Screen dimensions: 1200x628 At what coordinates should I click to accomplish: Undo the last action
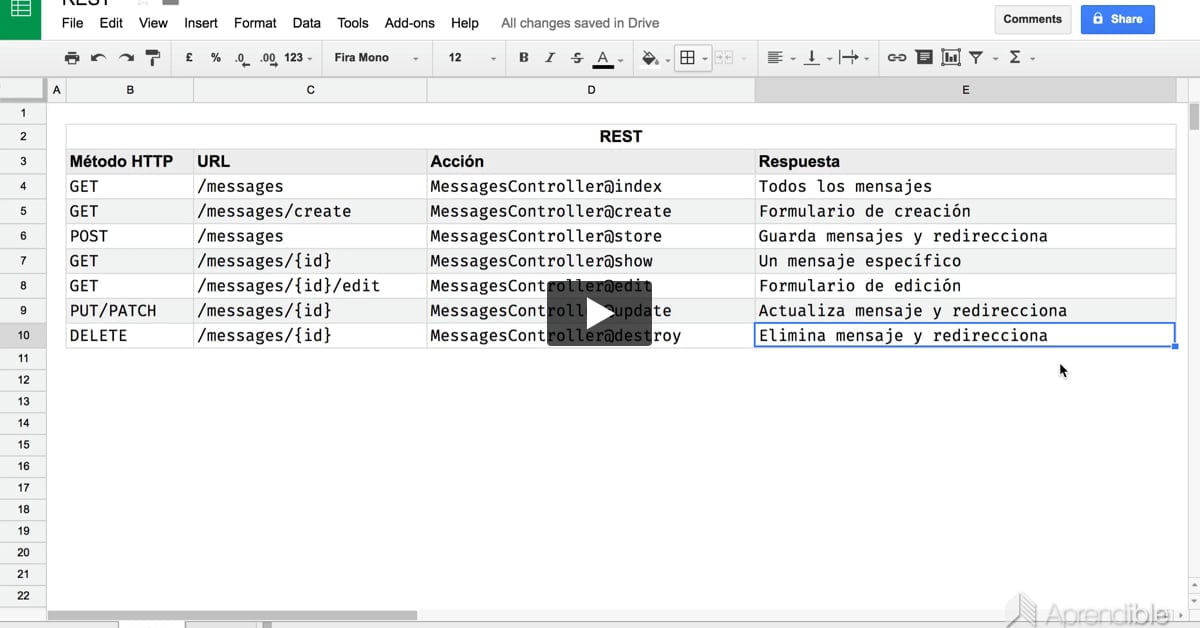[x=98, y=58]
